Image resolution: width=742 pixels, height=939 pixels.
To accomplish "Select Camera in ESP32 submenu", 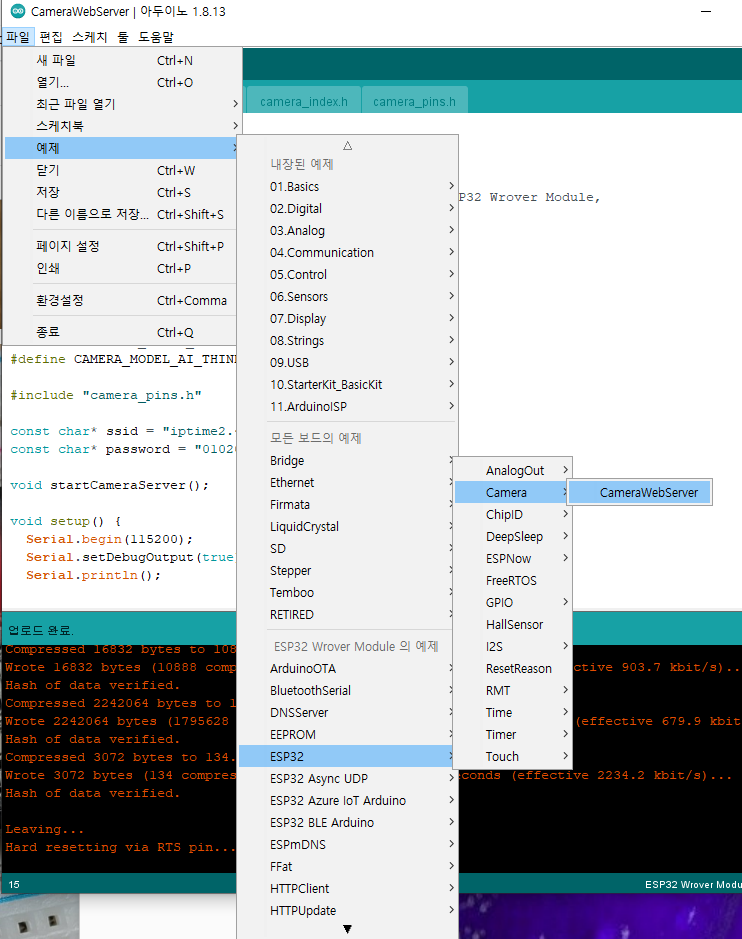I will [513, 493].
